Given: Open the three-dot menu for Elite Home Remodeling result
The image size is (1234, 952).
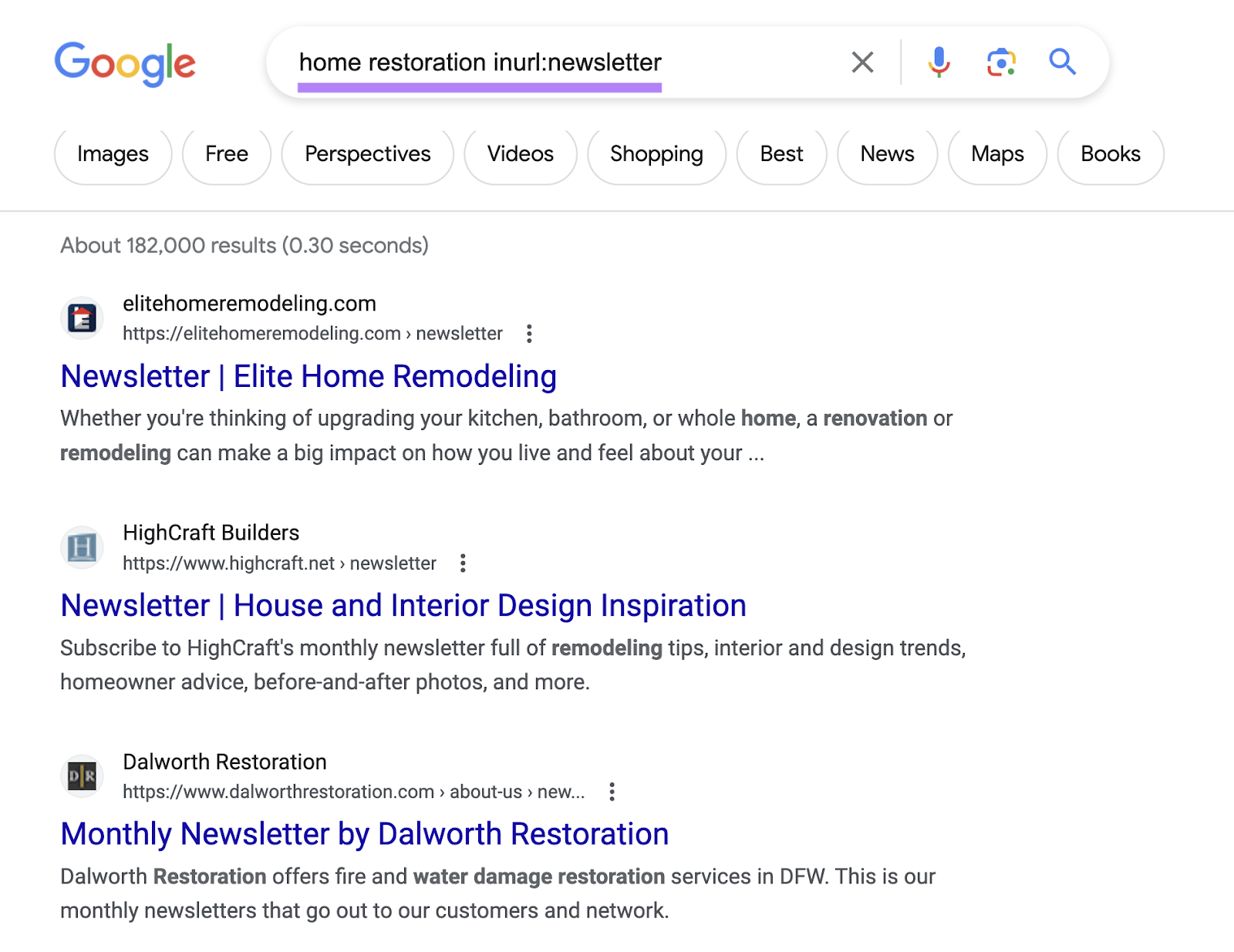Looking at the screenshot, I should pos(530,333).
